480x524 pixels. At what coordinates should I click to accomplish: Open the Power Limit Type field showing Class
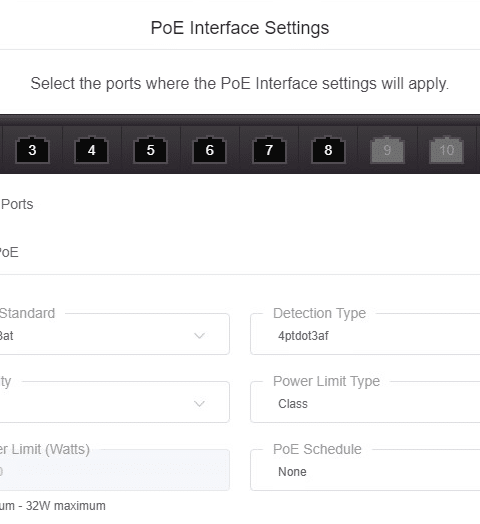[x=365, y=402]
